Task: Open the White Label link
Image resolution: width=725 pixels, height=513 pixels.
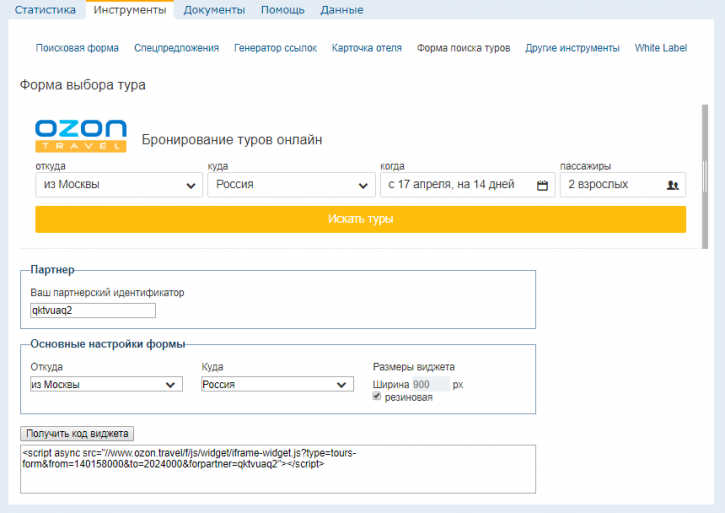Action: click(x=661, y=48)
